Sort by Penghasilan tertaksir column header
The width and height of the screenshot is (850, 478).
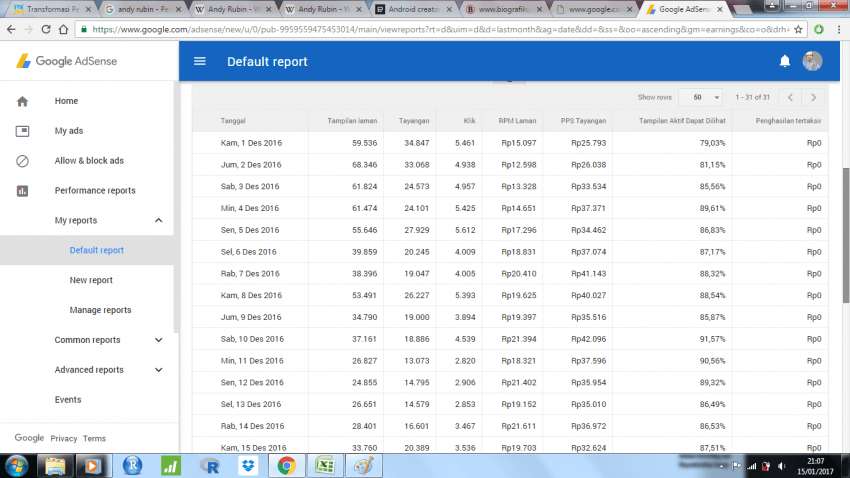(788, 121)
